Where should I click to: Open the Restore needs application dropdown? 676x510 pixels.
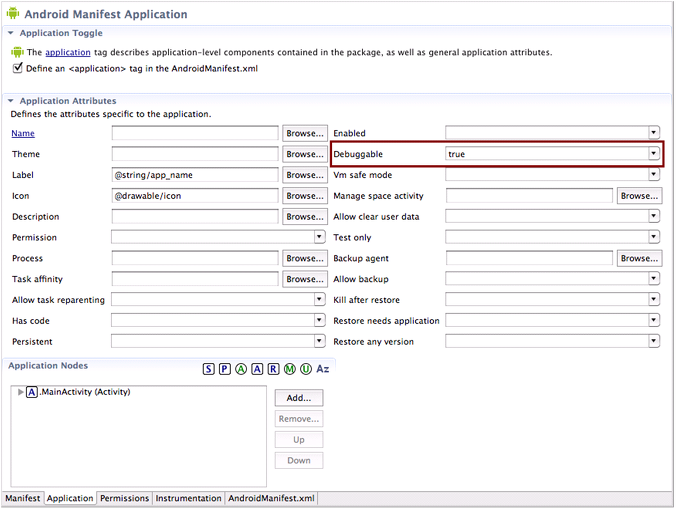pyautogui.click(x=654, y=320)
